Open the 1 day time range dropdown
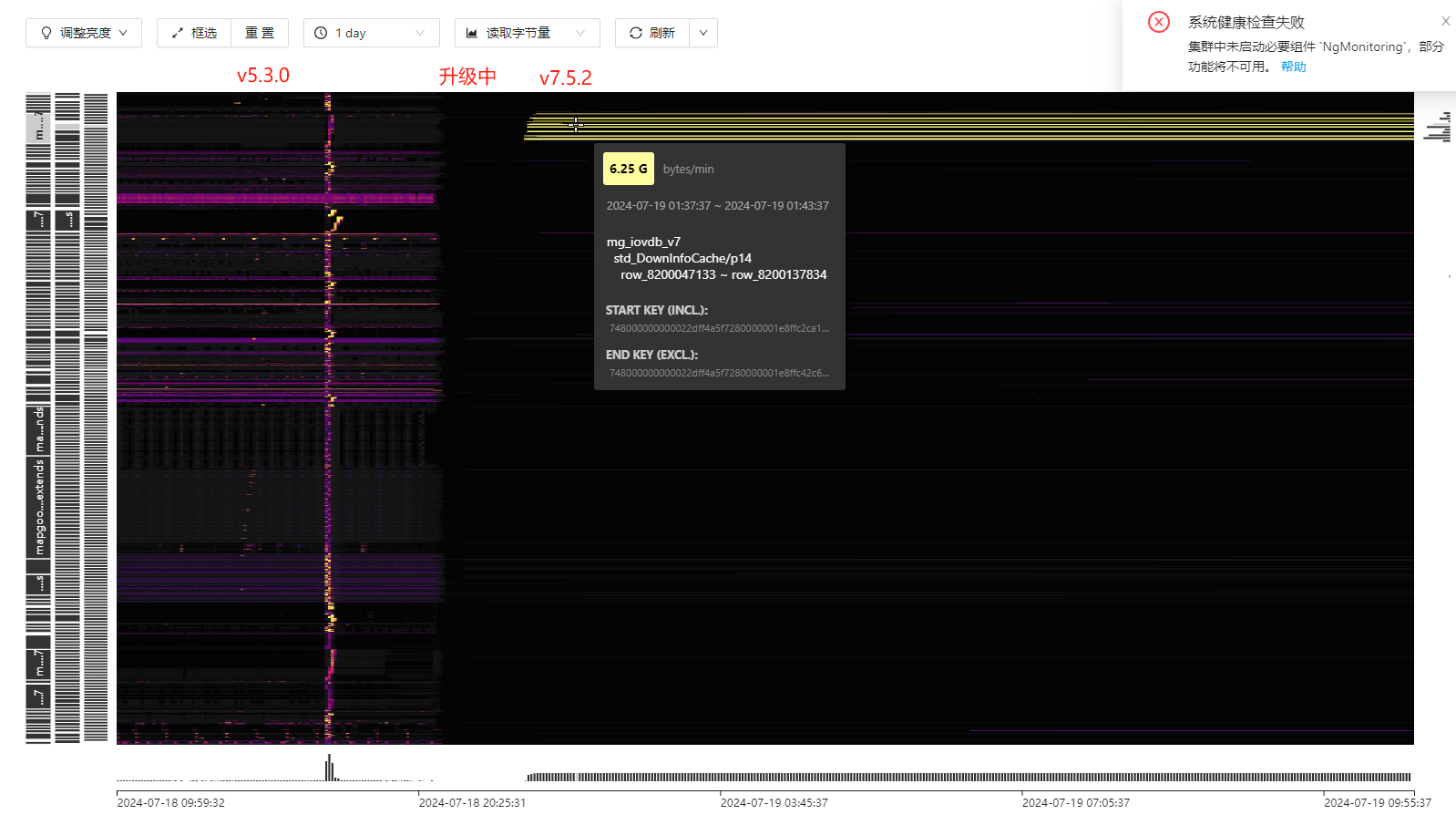This screenshot has height=825, width=1456. pyautogui.click(x=371, y=33)
